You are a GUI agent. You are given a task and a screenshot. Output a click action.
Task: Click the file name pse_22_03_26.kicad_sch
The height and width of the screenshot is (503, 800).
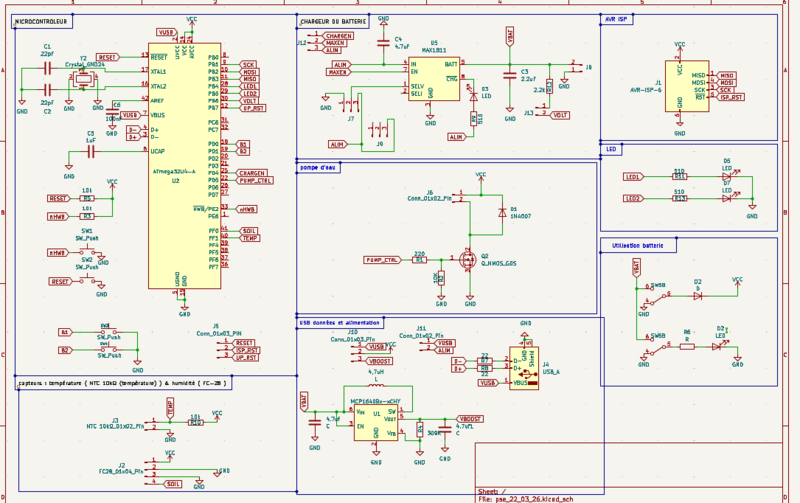coord(535,499)
